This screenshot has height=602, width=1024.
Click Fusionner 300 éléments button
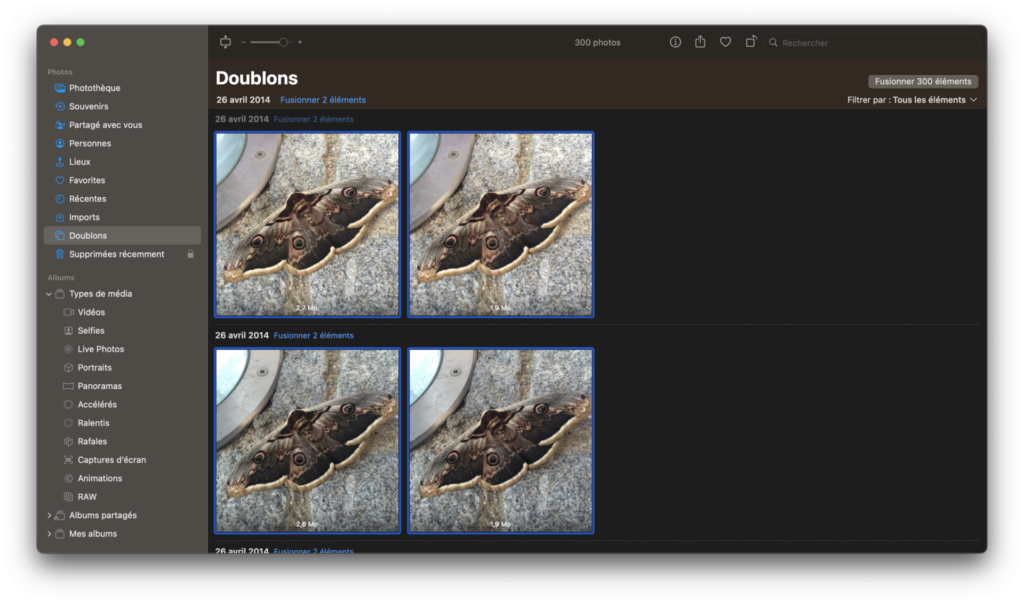(923, 82)
